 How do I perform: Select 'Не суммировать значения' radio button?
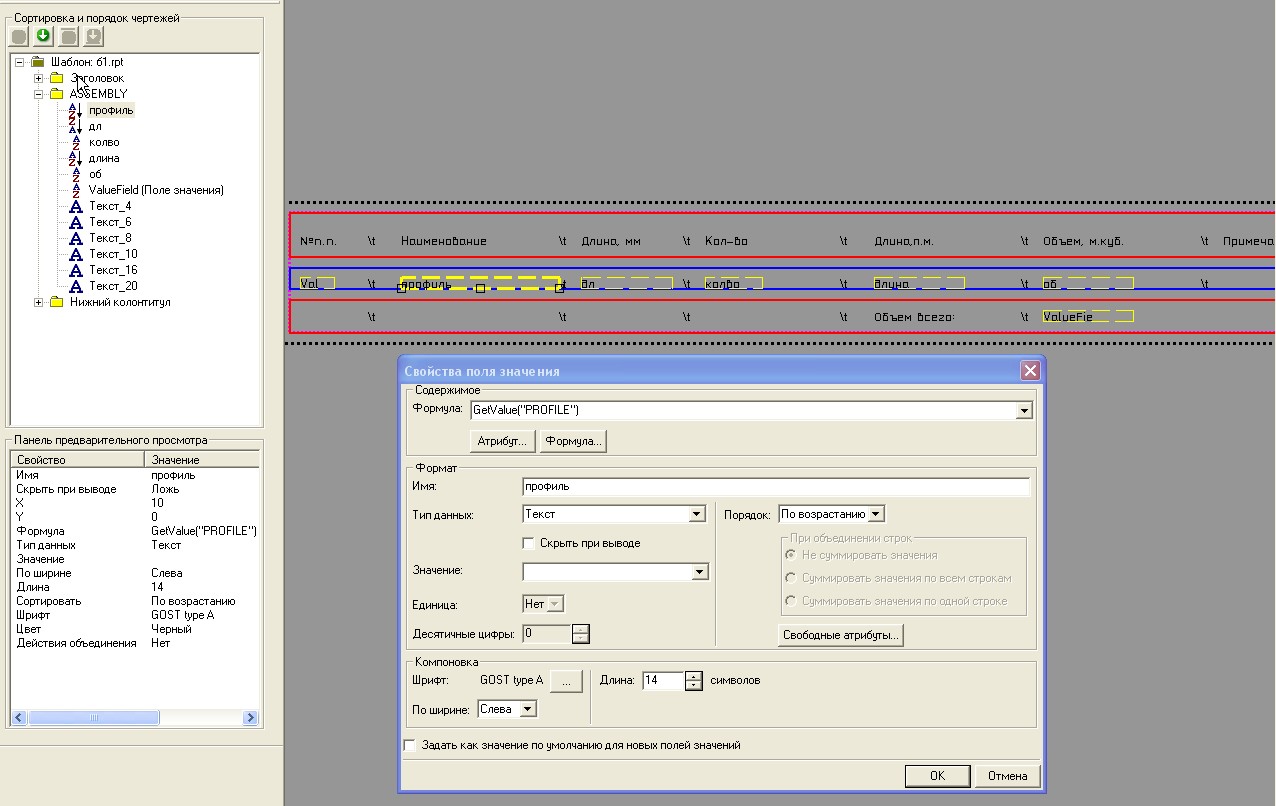pos(791,555)
